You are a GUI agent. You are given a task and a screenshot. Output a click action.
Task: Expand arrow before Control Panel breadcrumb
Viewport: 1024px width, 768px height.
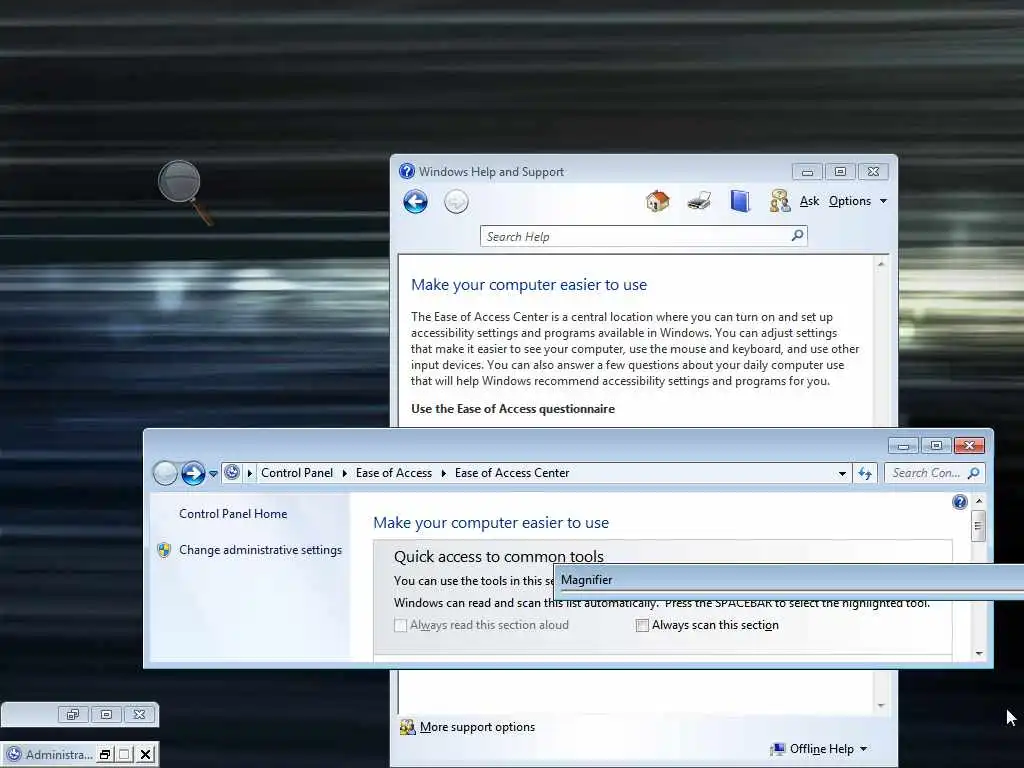tap(249, 473)
